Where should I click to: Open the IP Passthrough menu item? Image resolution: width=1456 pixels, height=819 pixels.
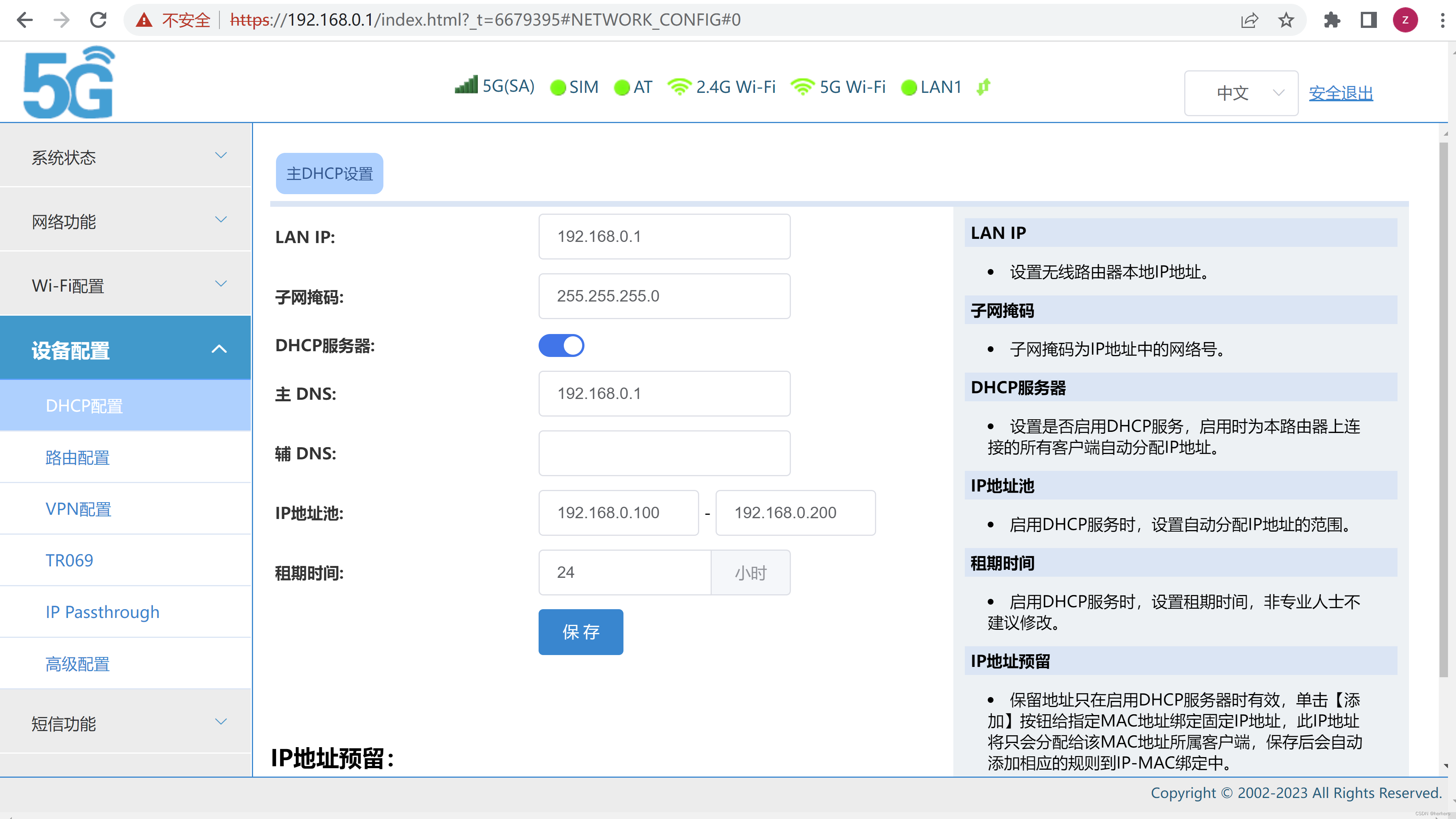[125, 611]
